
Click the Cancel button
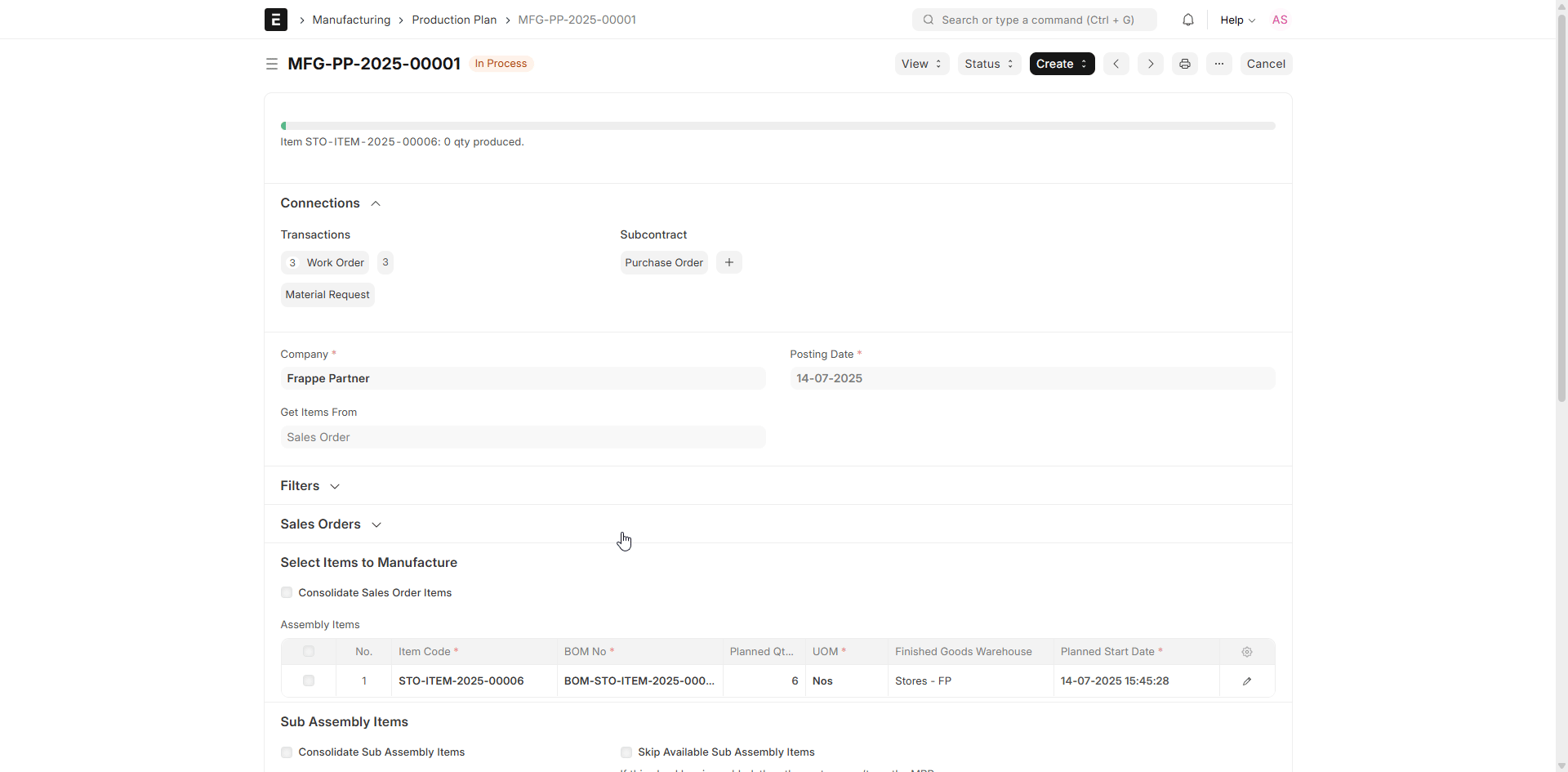pos(1265,64)
